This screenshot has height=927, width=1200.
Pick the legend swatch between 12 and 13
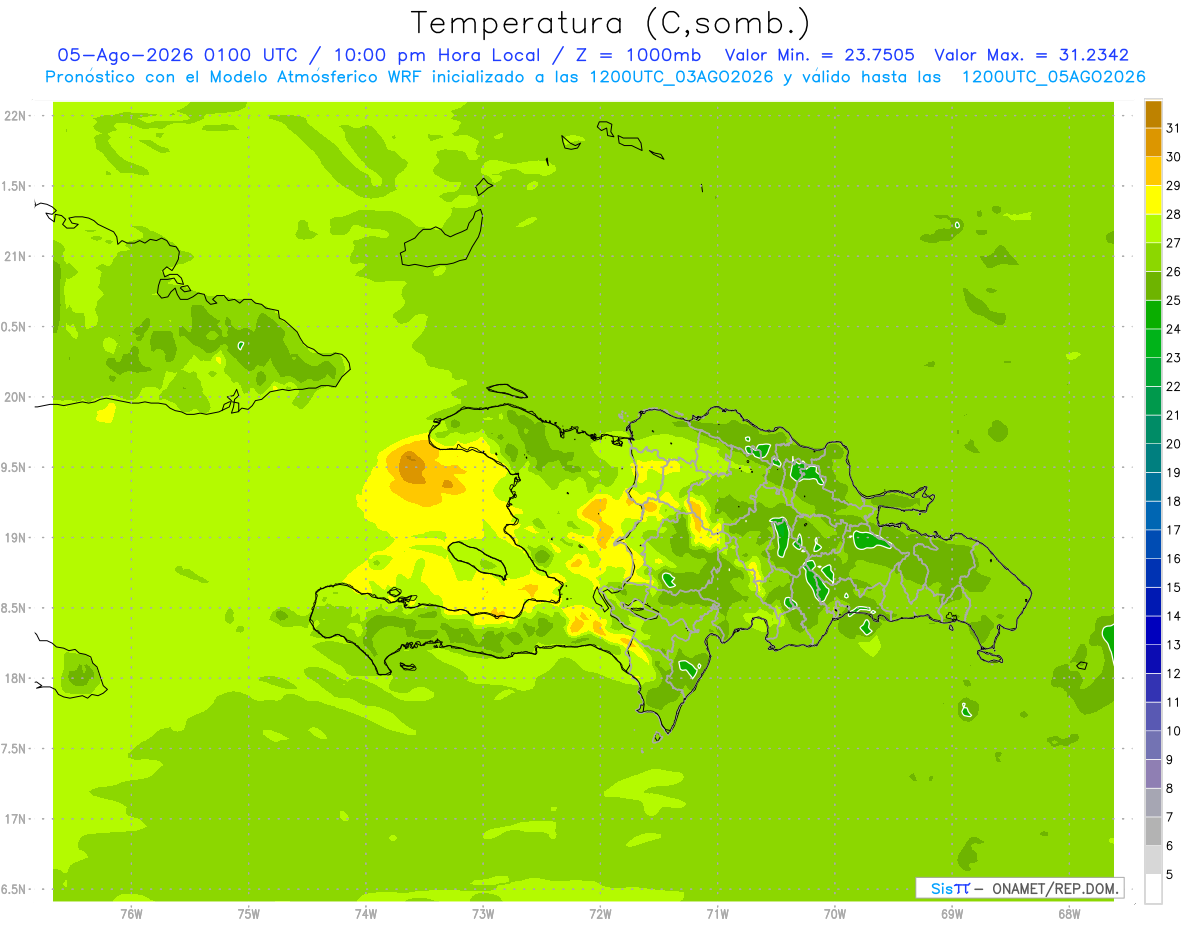pos(1153,659)
